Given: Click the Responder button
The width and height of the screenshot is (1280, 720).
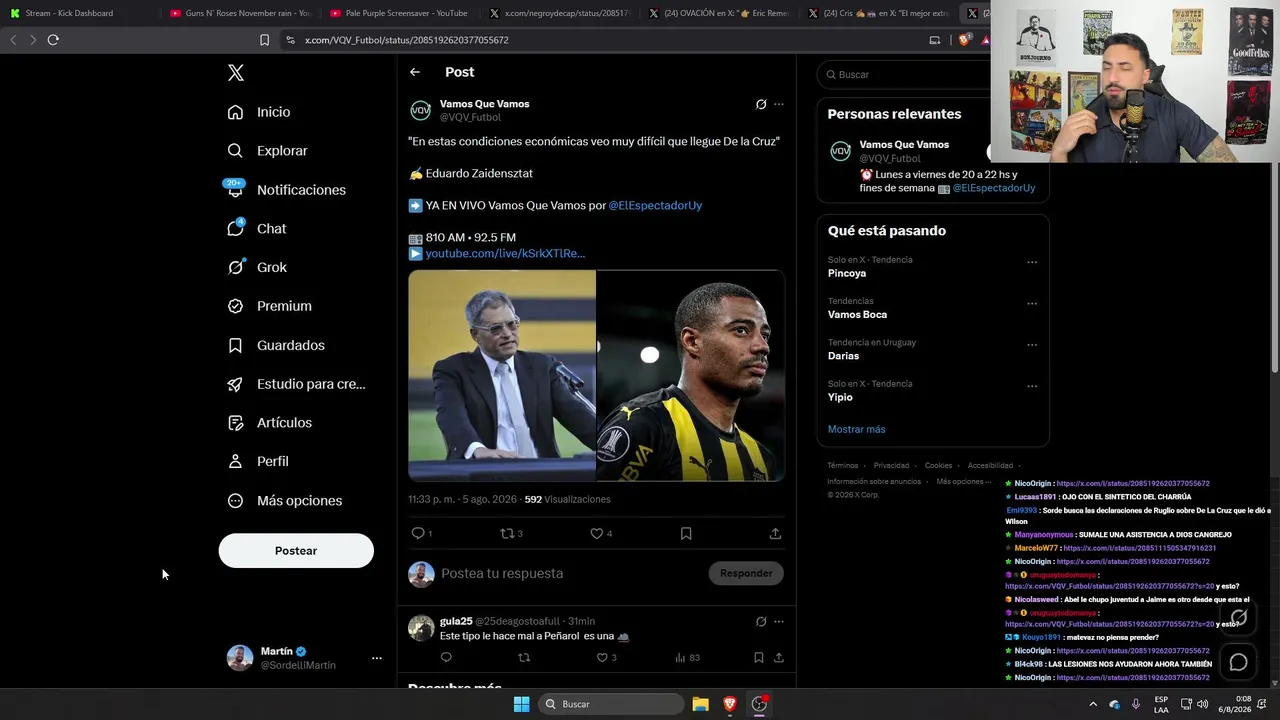Looking at the screenshot, I should (x=746, y=574).
